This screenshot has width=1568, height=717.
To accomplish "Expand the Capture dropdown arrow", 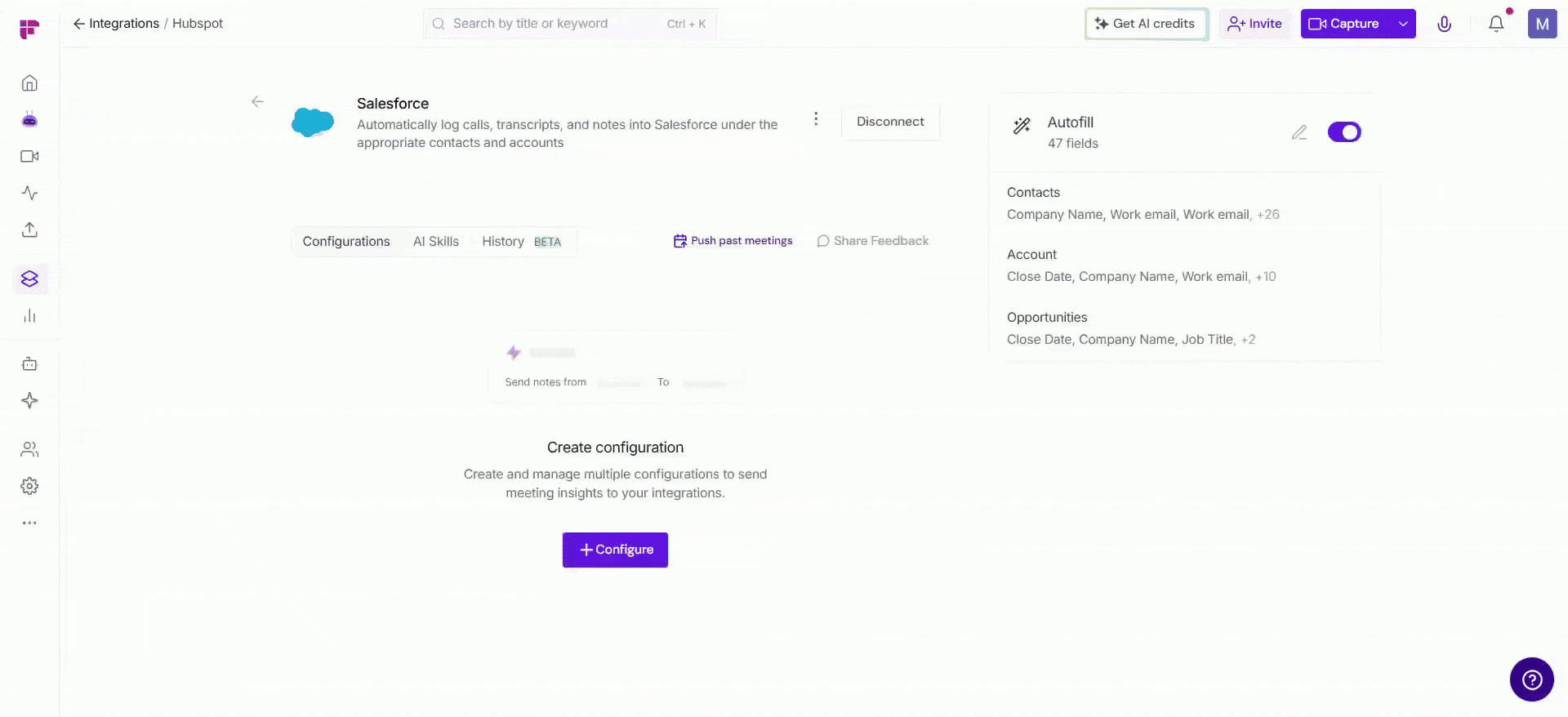I will [x=1402, y=24].
